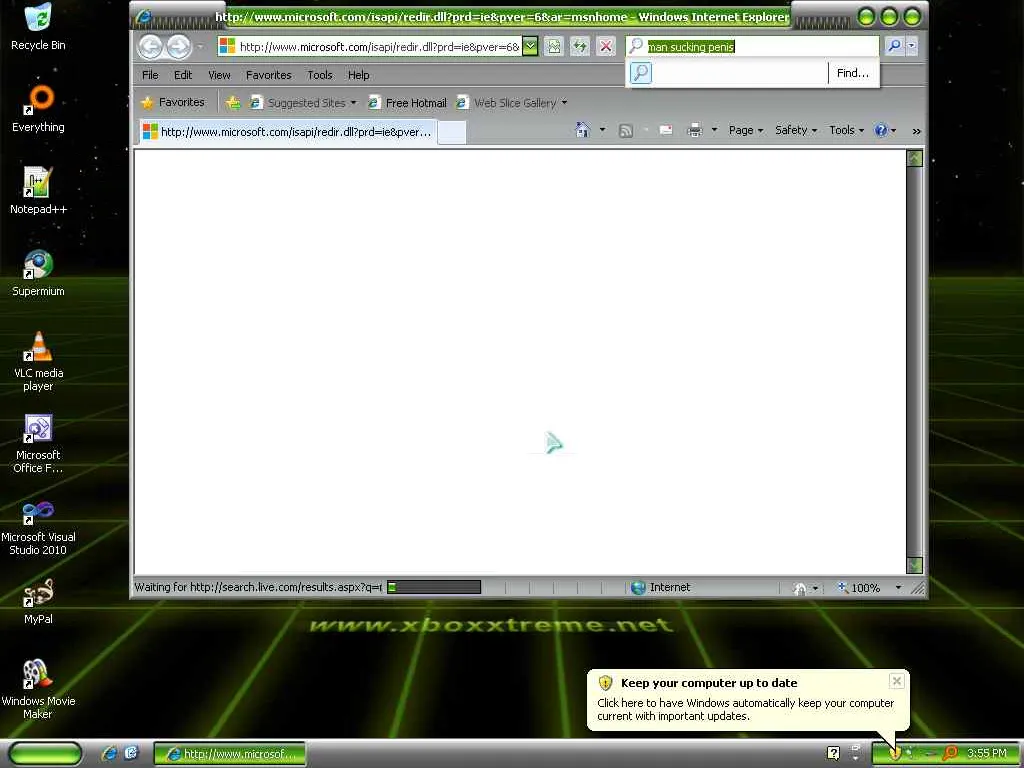Click the scrollbar up arrow
Image resolution: width=1024 pixels, height=768 pixels.
click(x=914, y=158)
